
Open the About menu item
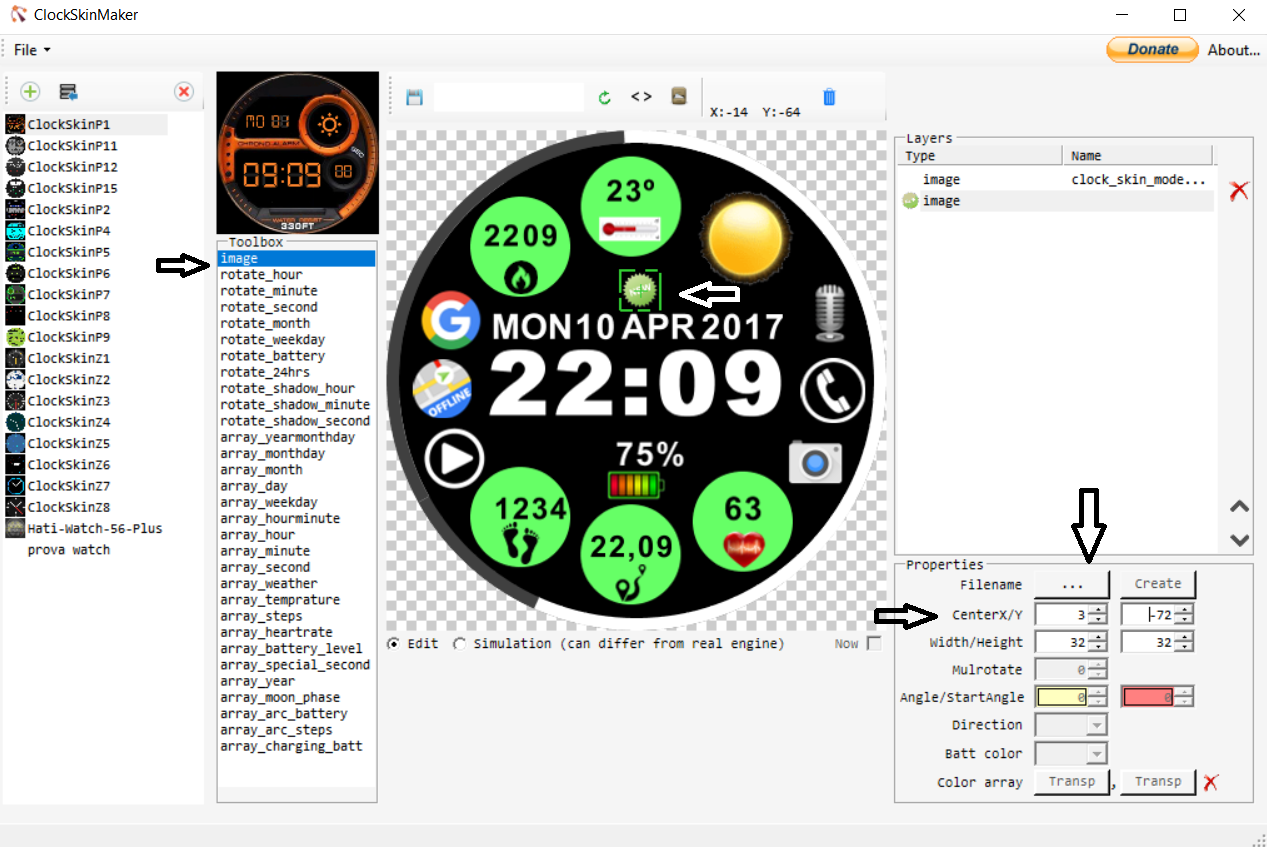(1233, 50)
